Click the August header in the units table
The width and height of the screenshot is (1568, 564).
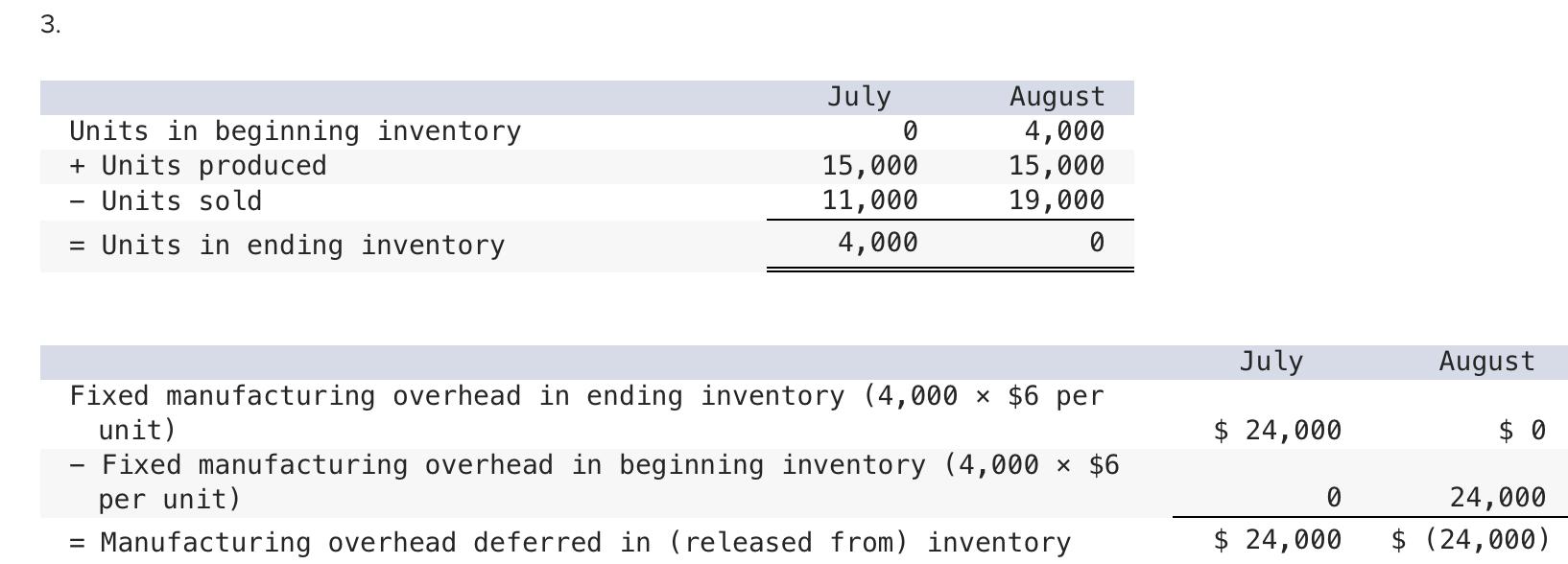coord(1057,97)
